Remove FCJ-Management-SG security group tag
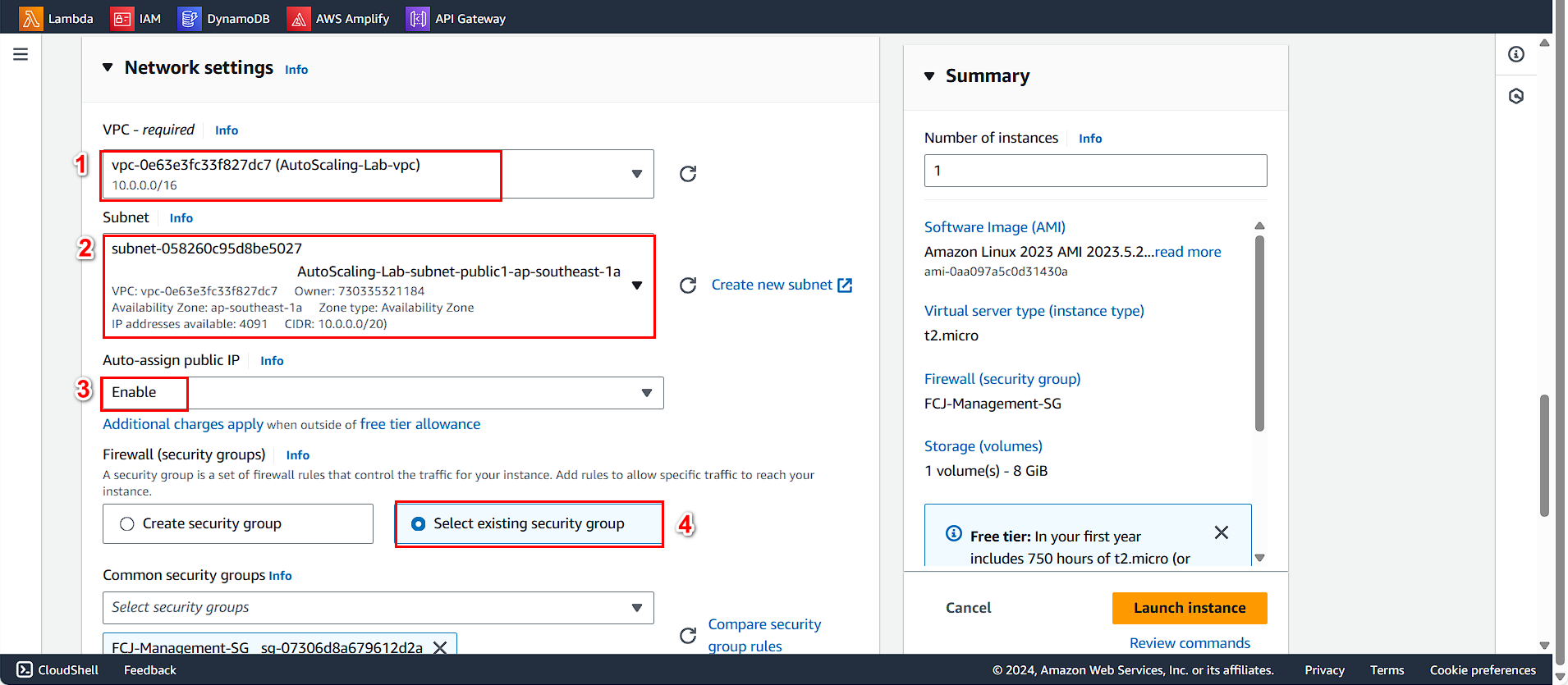 (440, 647)
